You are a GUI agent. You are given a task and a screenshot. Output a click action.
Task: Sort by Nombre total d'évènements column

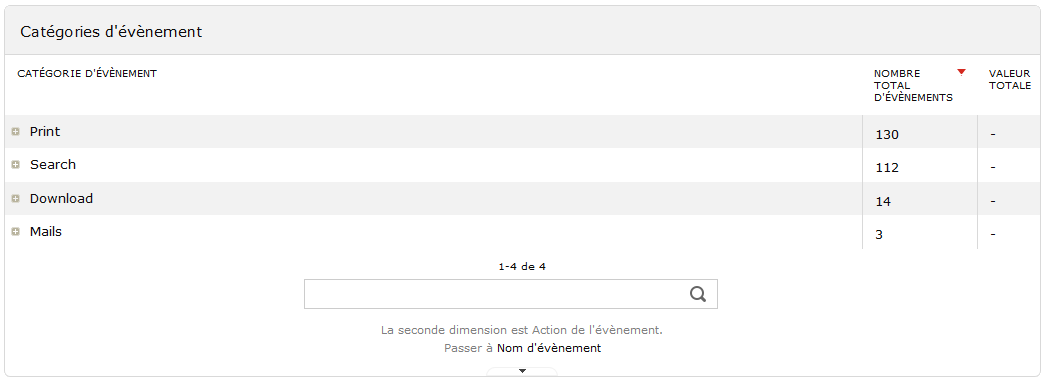click(913, 85)
